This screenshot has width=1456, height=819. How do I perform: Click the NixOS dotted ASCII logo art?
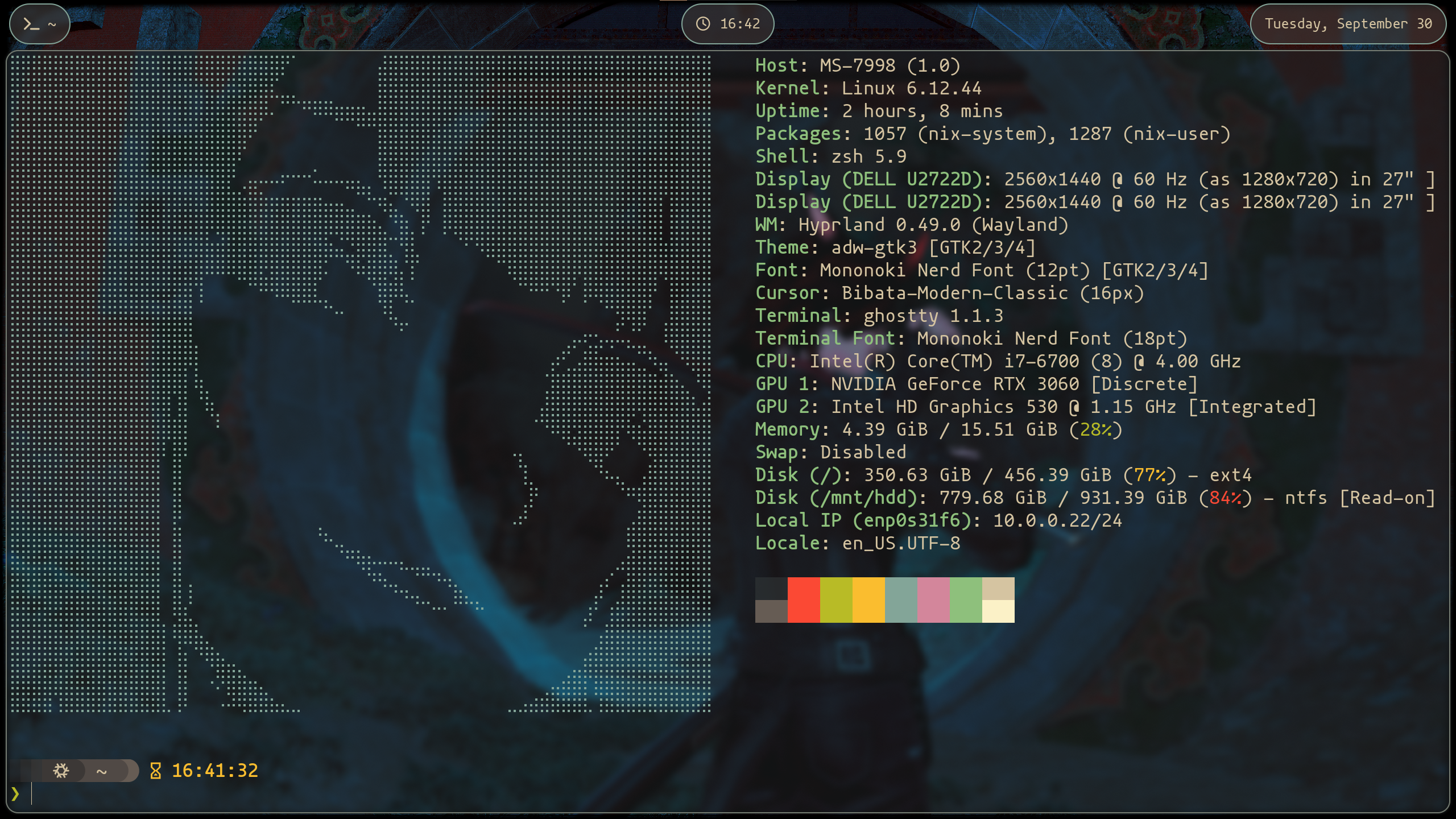point(361,382)
